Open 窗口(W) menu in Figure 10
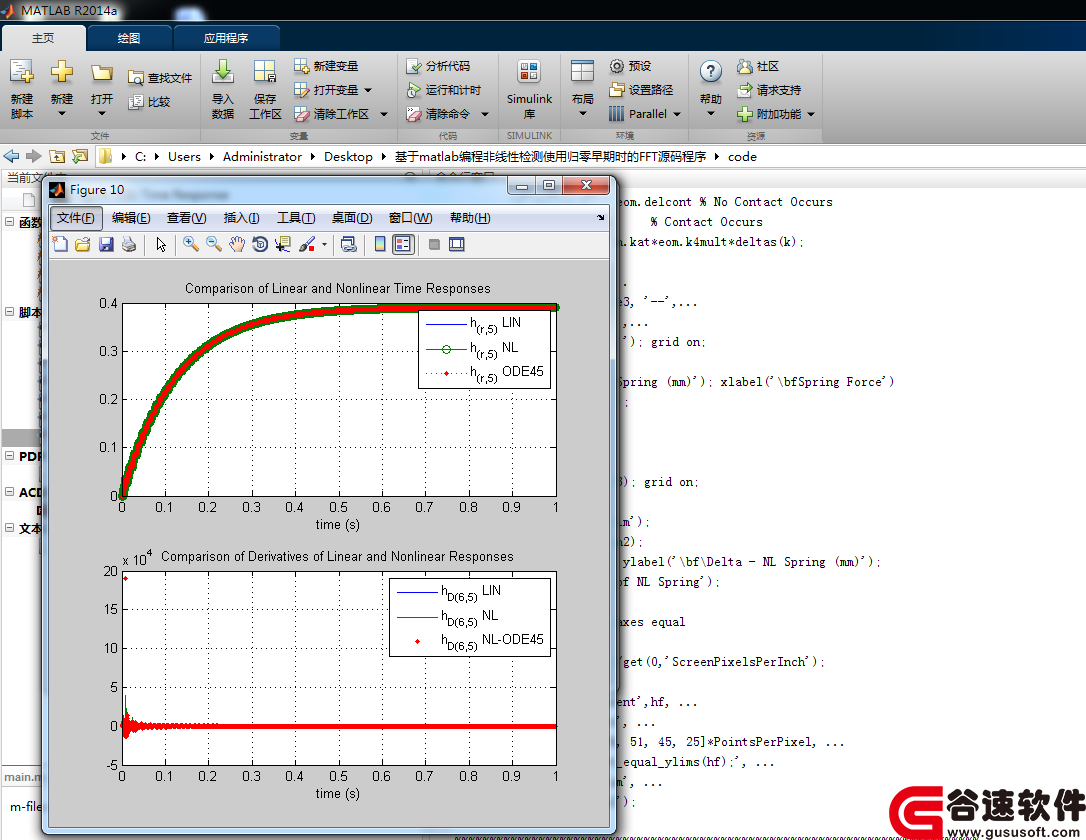1086x840 pixels. coord(411,218)
